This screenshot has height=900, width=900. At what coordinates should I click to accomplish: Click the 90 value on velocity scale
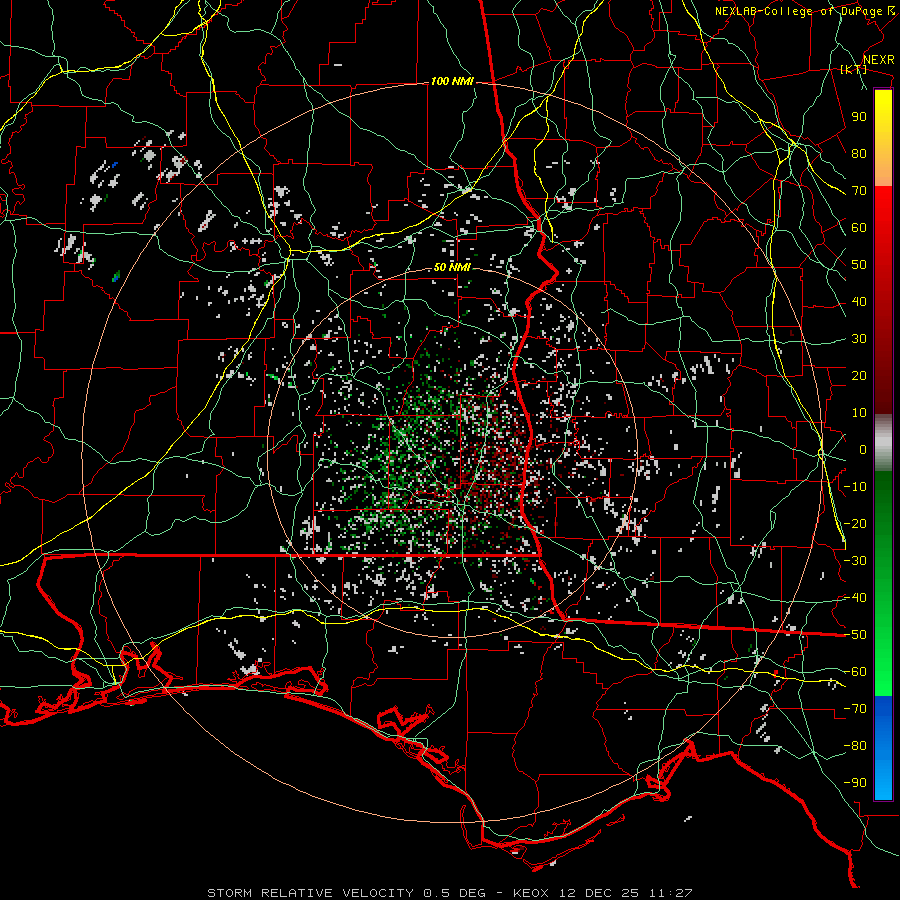click(x=859, y=117)
